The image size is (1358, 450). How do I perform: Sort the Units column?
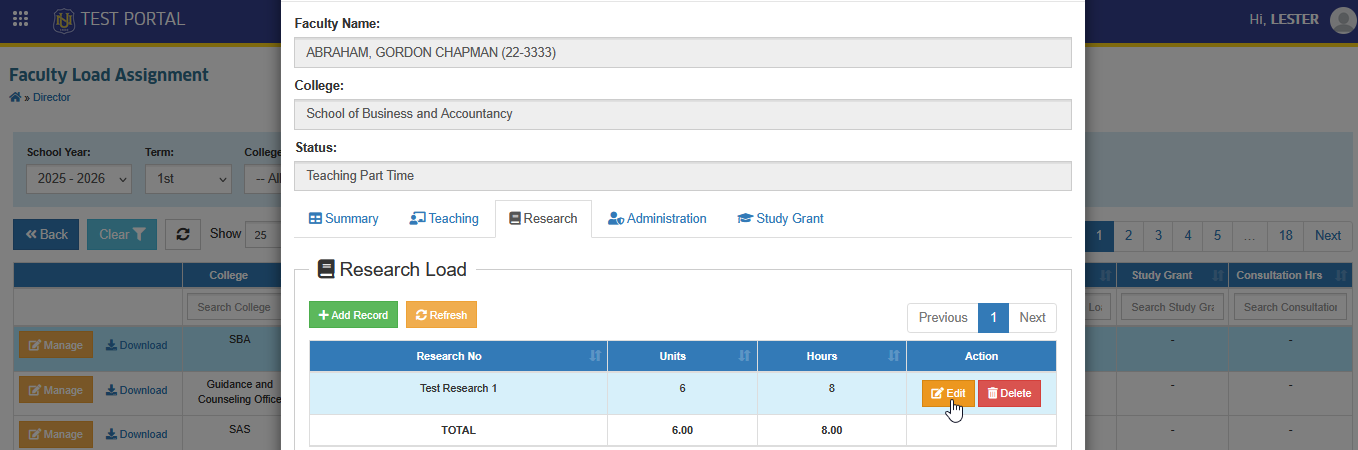tap(744, 356)
